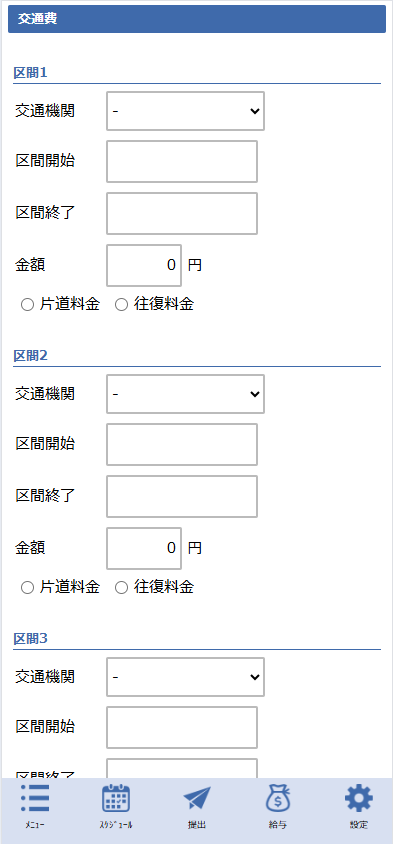Viewport: 393px width, 844px height.
Task: Click 区間開始 field in 区間2
Action: coord(182,445)
